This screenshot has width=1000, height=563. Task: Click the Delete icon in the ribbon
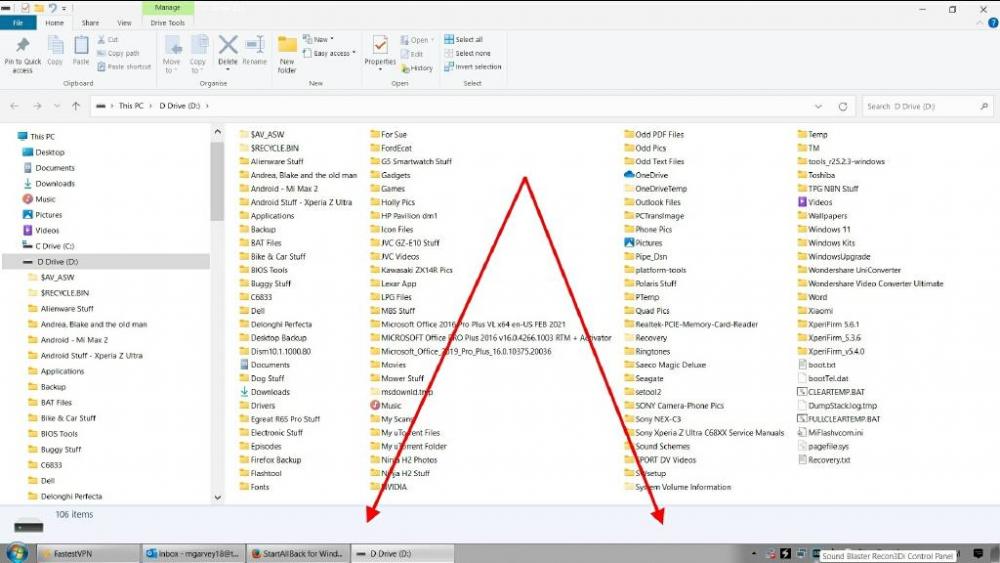coord(228,49)
